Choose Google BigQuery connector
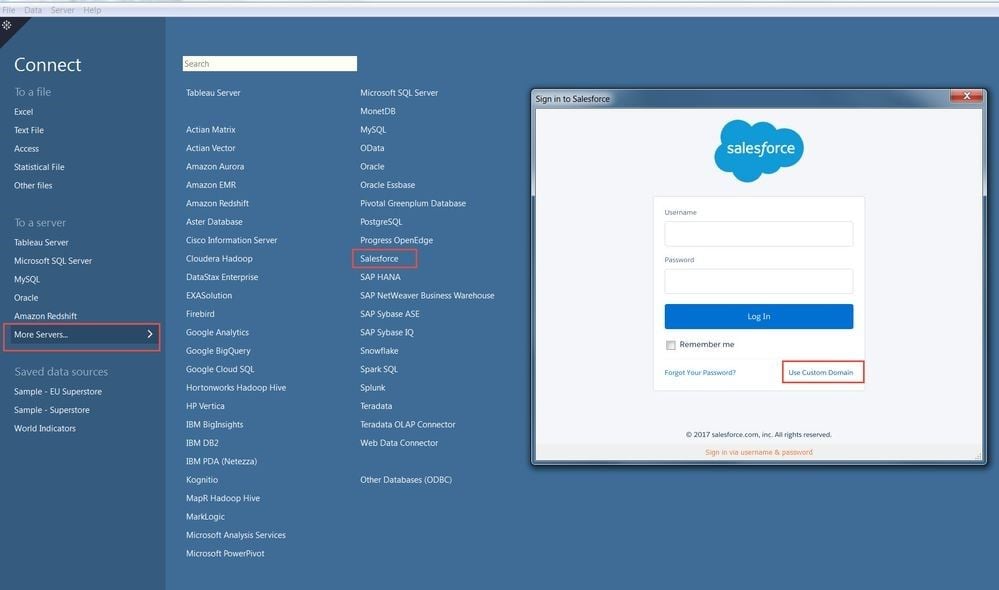This screenshot has width=999, height=590. [x=218, y=351]
